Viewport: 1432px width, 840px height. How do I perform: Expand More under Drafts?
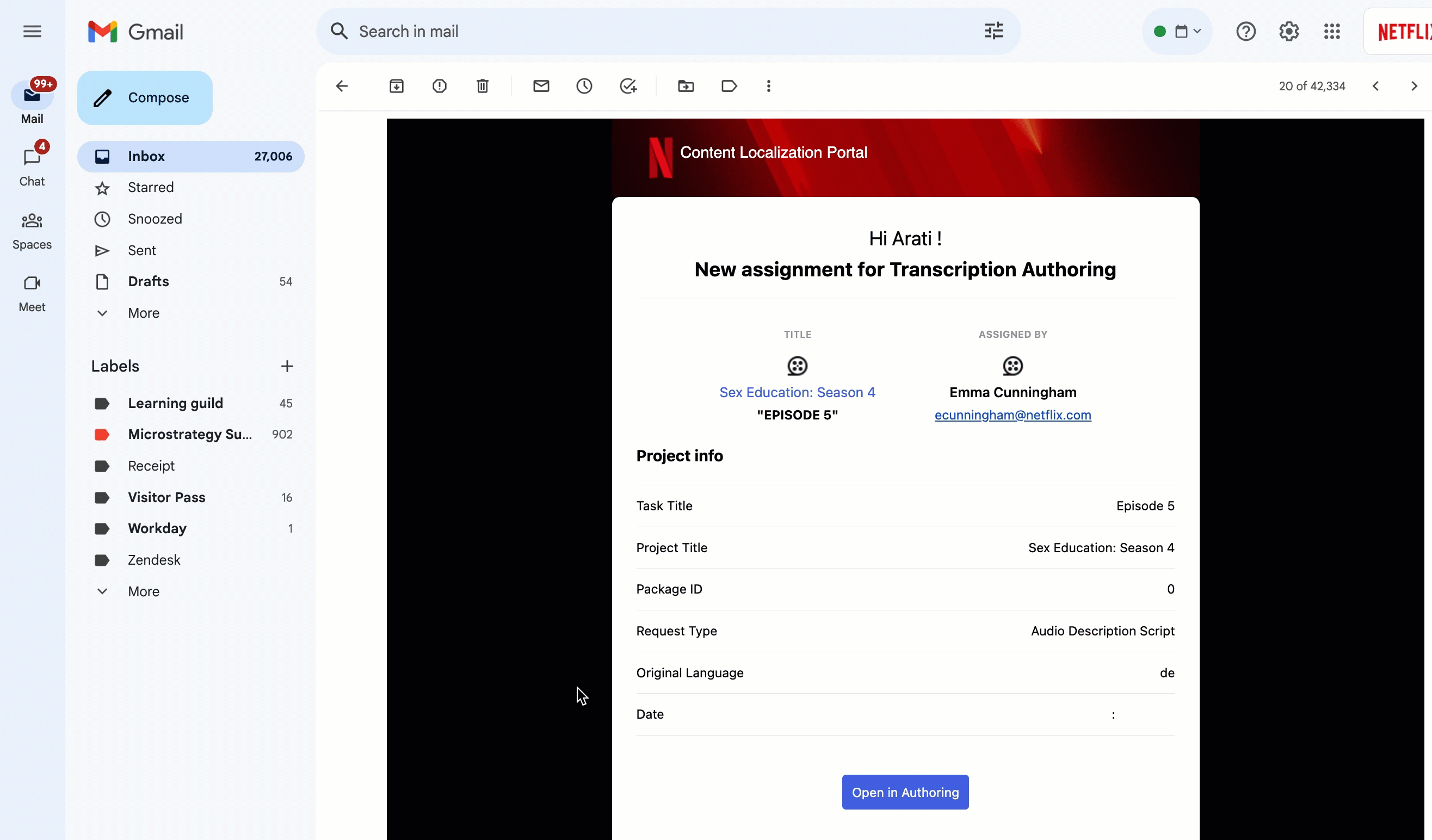coord(143,313)
